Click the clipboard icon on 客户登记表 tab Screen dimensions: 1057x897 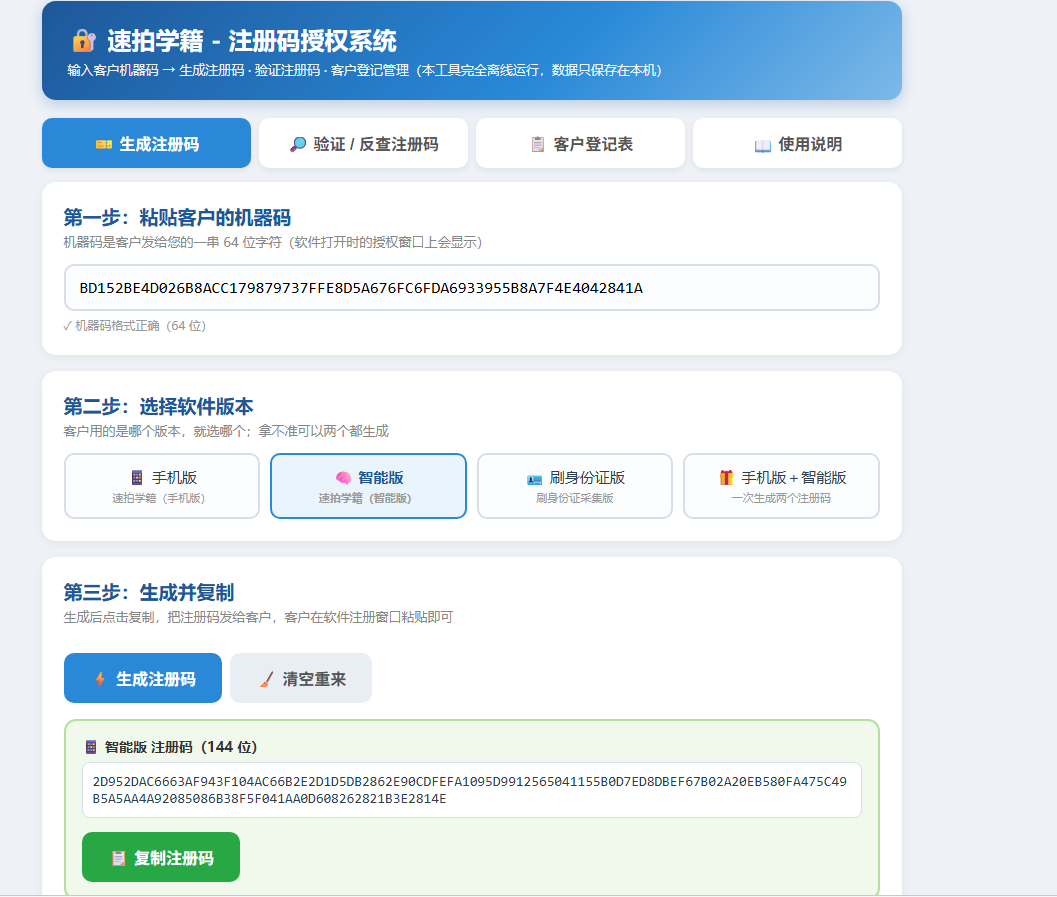537,144
